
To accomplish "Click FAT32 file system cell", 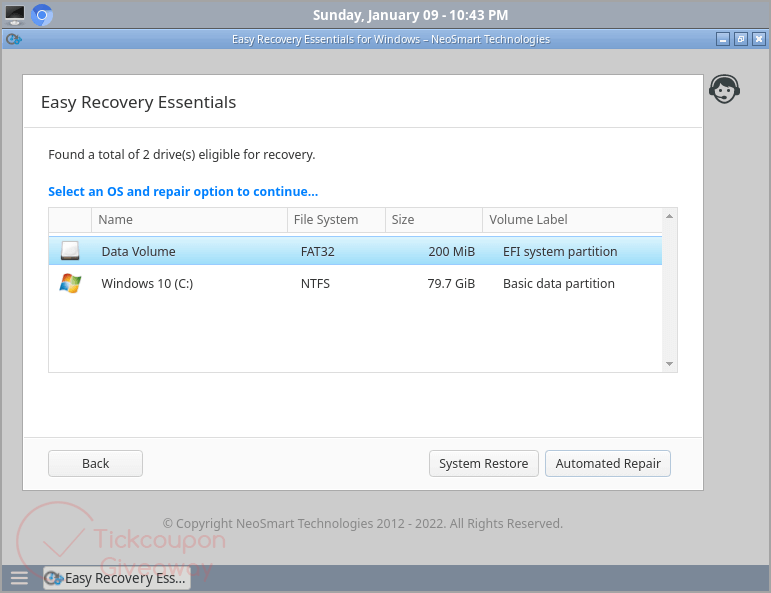I will pyautogui.click(x=318, y=251).
